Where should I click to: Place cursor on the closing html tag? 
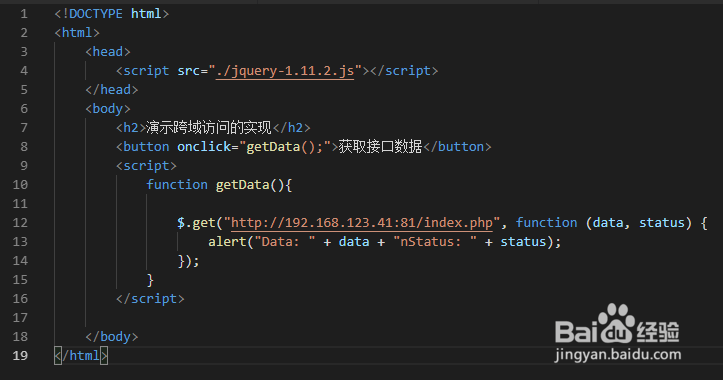[81, 356]
